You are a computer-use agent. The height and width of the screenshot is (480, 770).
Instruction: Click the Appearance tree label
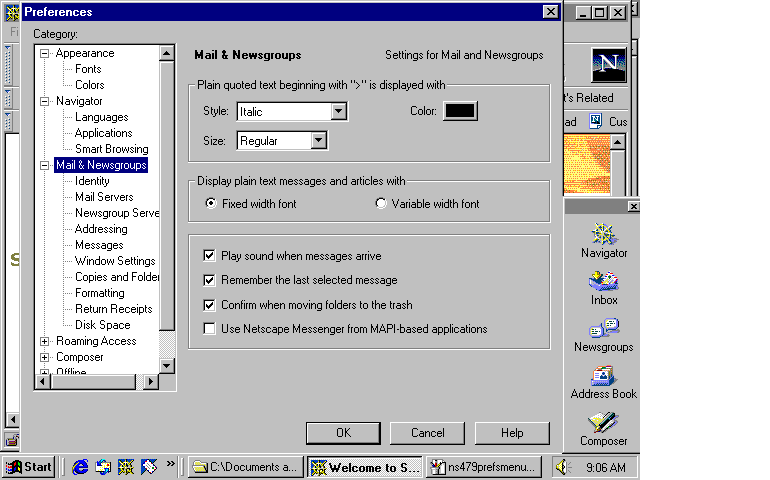(85, 53)
